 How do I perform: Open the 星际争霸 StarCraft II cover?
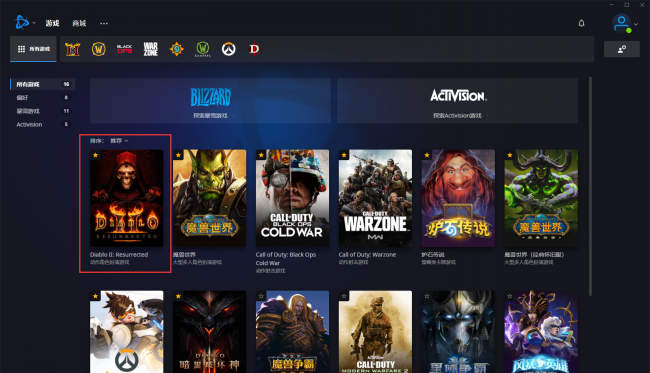pyautogui.click(x=458, y=332)
